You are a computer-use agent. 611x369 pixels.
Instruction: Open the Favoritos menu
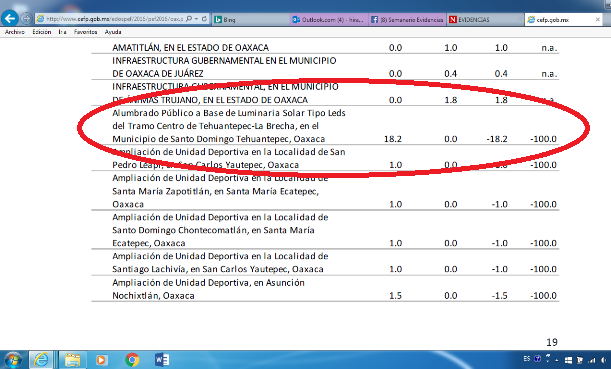(x=85, y=32)
